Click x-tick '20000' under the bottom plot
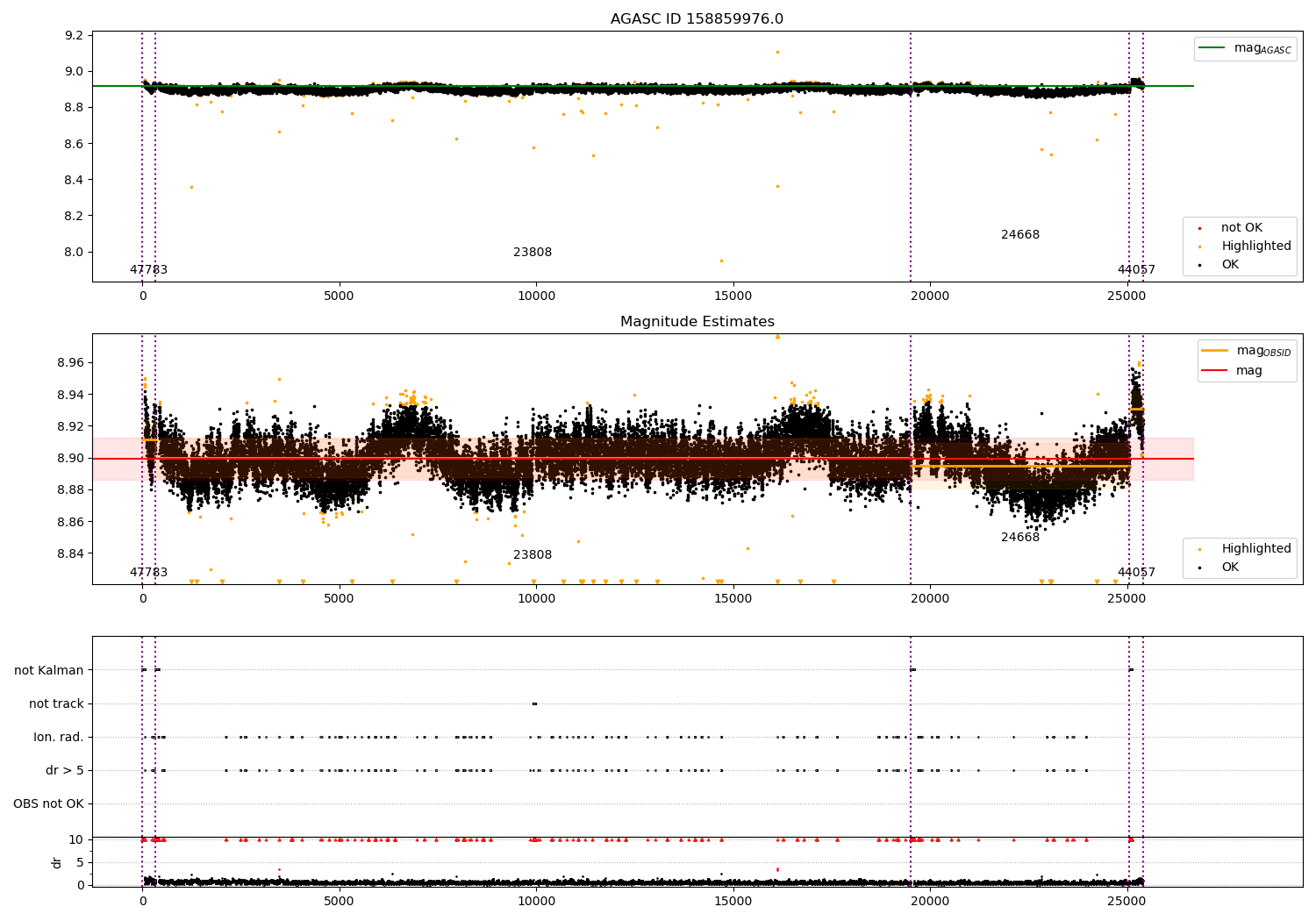This screenshot has height=921, width=1316. (930, 901)
